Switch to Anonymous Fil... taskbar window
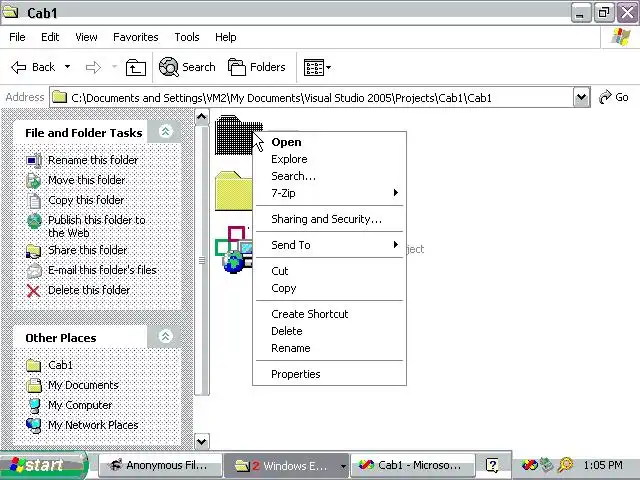 (160, 465)
